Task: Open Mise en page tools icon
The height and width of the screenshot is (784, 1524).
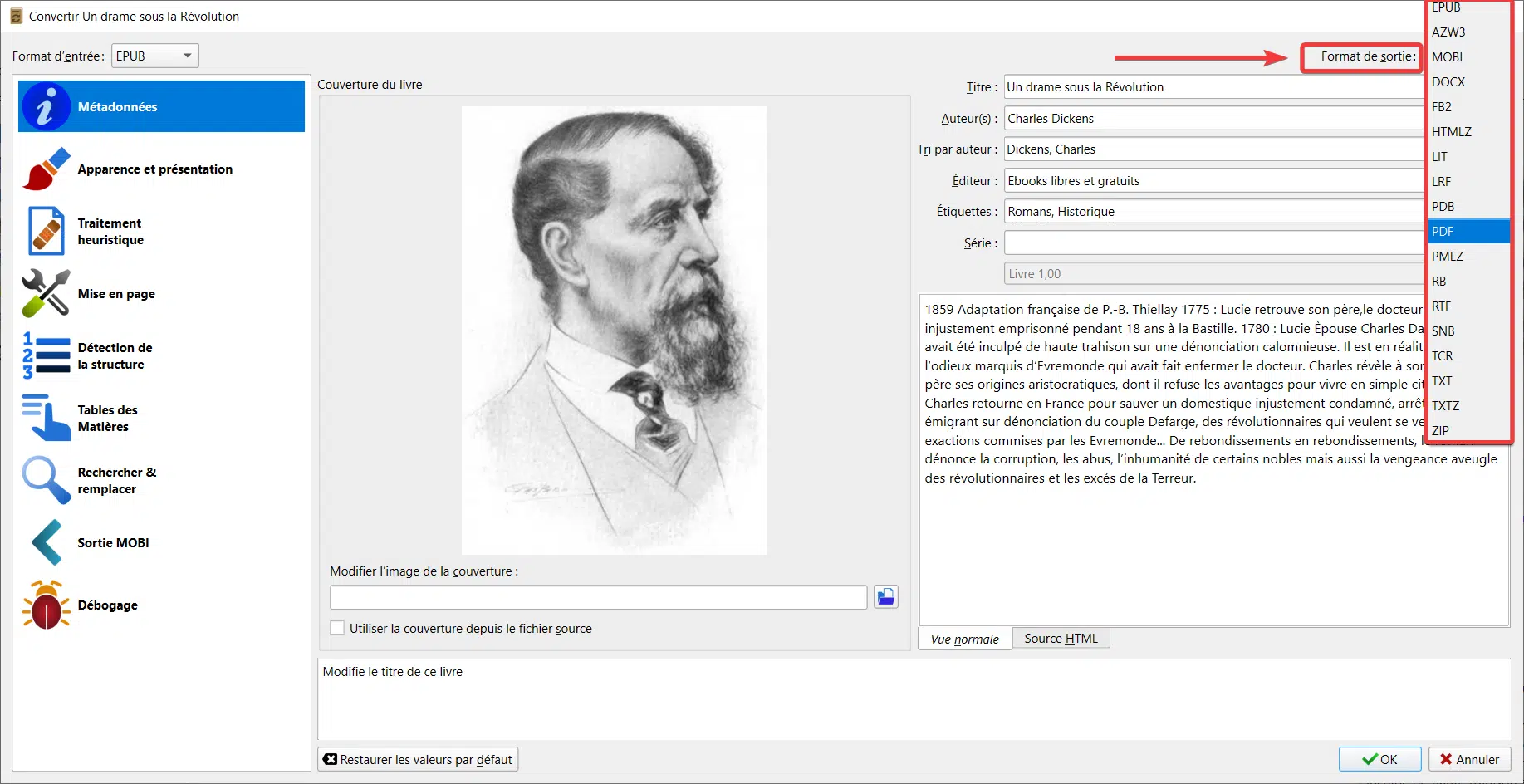Action: 46,293
